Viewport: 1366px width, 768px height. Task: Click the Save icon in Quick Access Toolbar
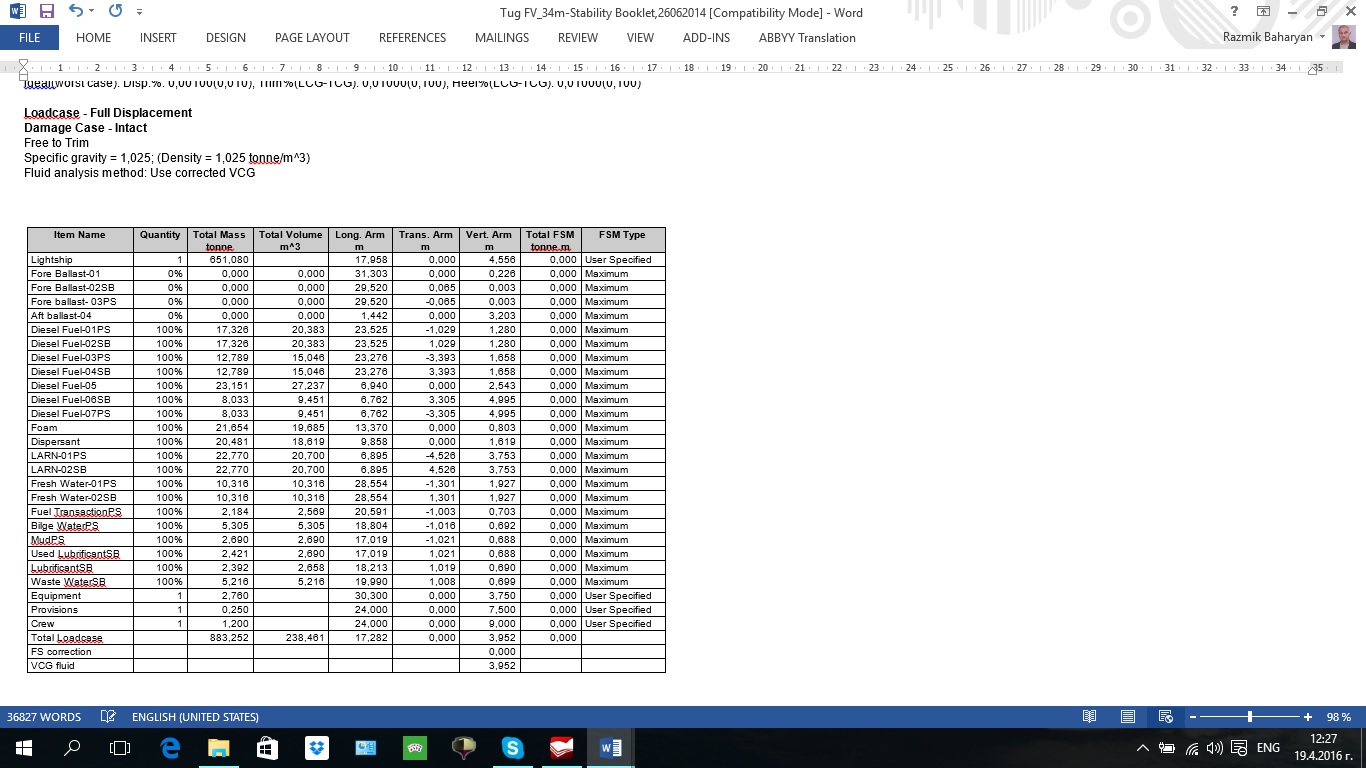tap(46, 12)
